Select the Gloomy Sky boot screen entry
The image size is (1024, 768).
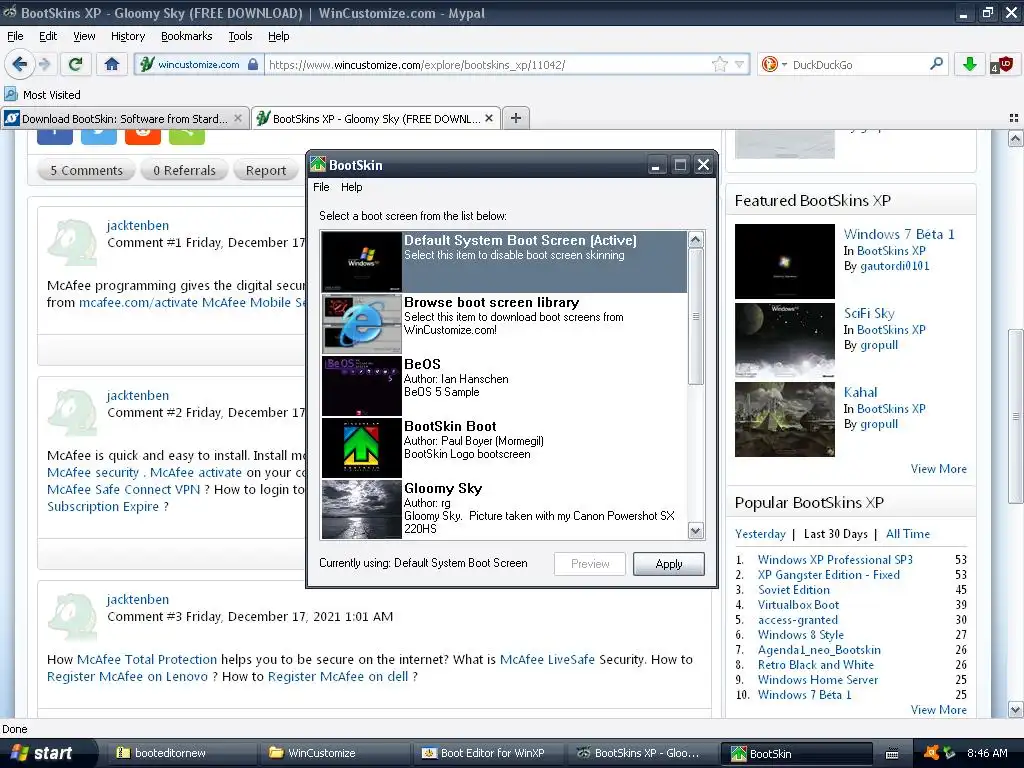(x=504, y=509)
